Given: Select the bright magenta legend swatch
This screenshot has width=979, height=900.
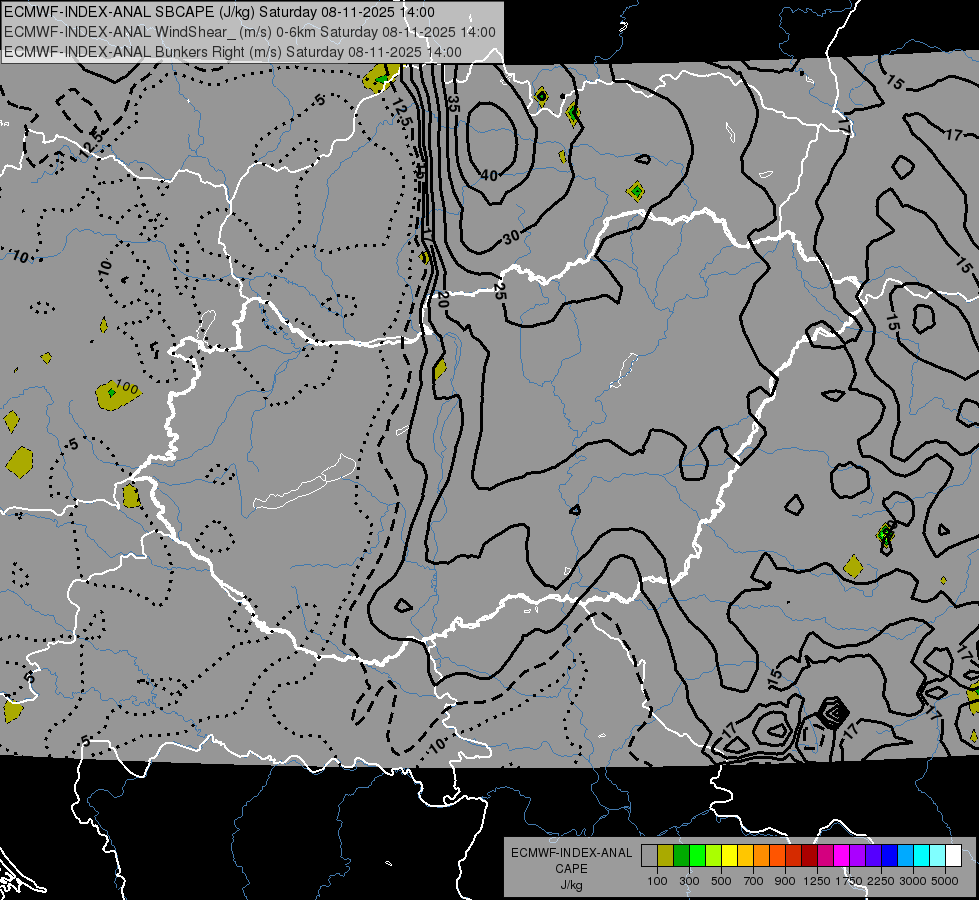Looking at the screenshot, I should coord(842,855).
